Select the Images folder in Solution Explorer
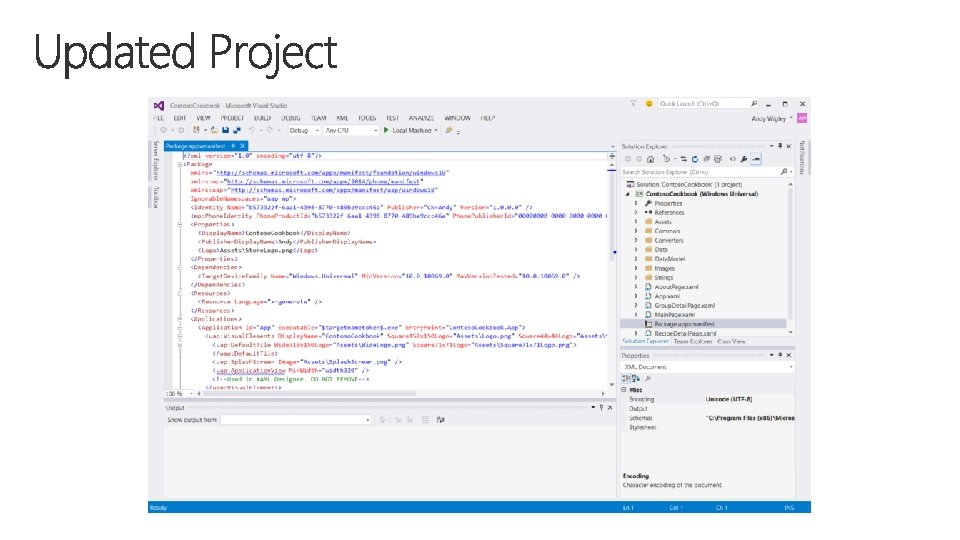The height and width of the screenshot is (540, 960). (x=664, y=268)
